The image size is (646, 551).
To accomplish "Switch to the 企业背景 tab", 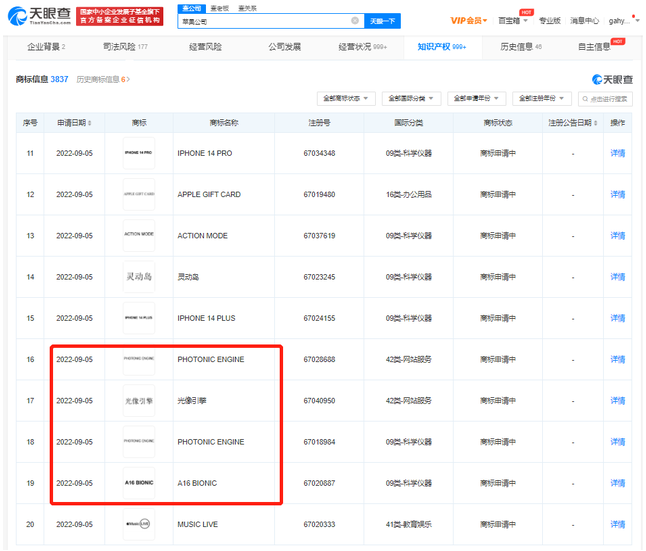I will (46, 47).
